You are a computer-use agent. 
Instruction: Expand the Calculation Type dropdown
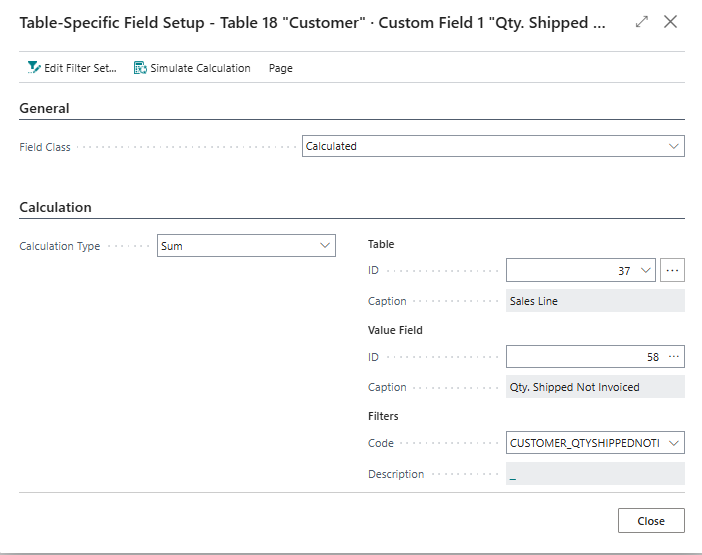(x=325, y=246)
